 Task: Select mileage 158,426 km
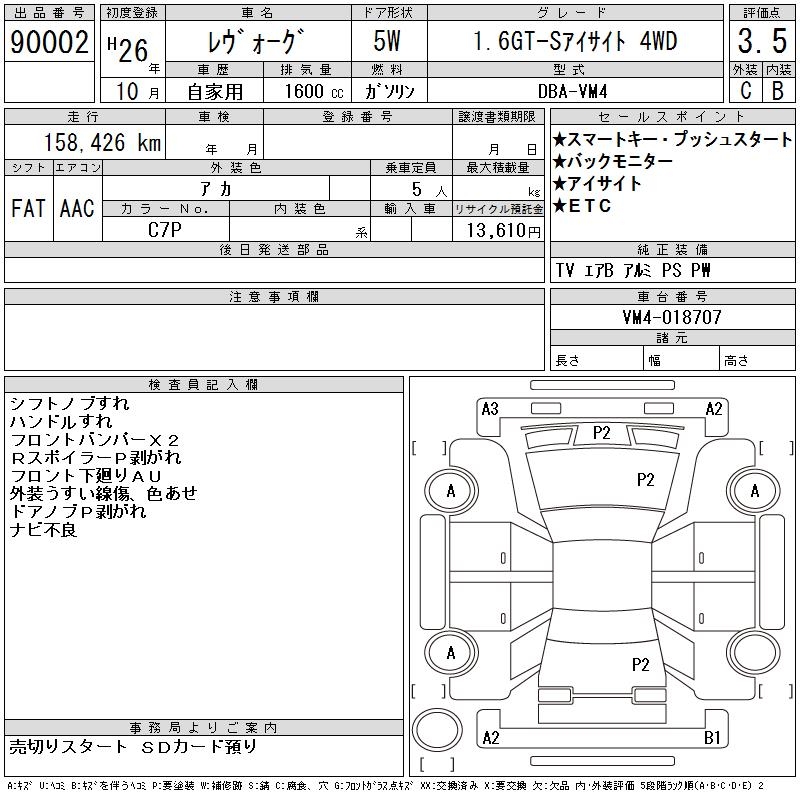(102, 143)
